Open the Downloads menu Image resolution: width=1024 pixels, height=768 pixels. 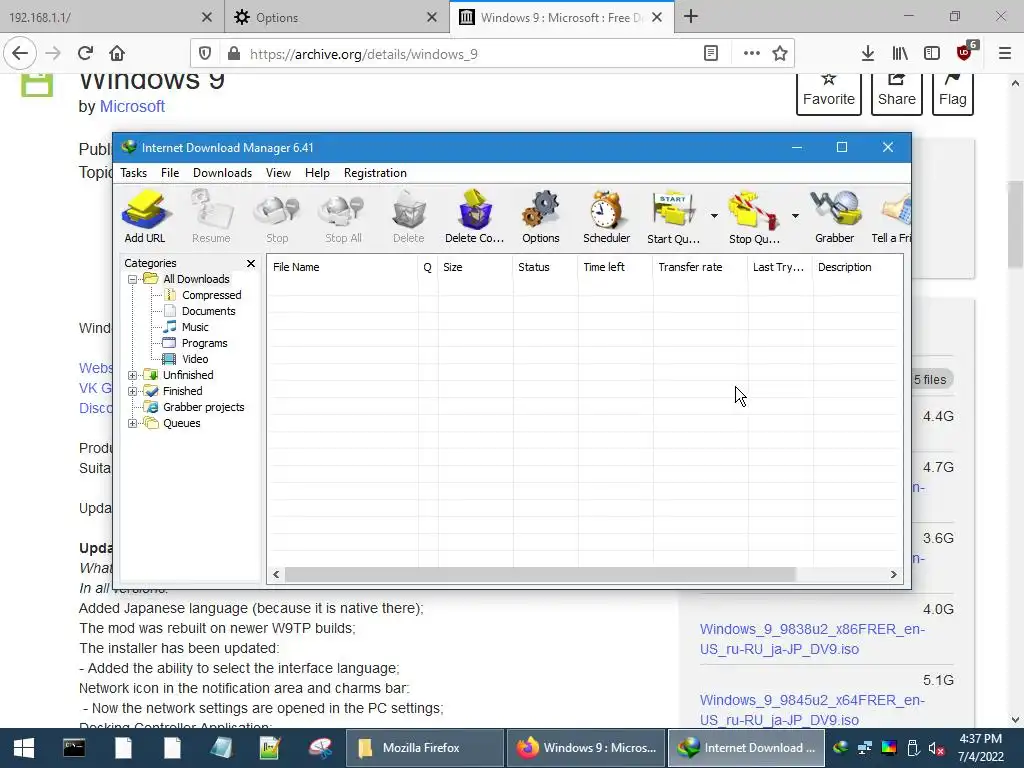point(222,173)
